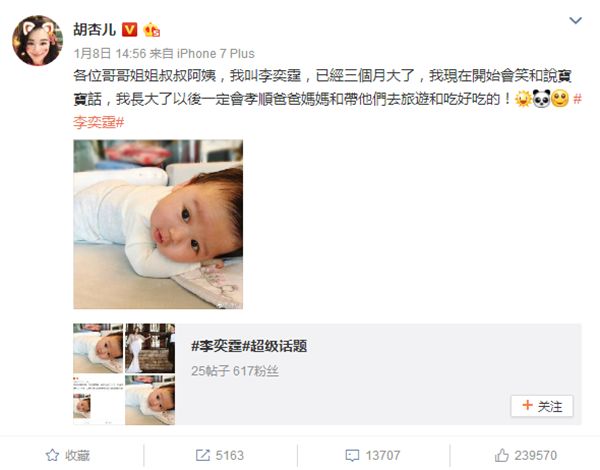The image size is (600, 470).
Task: Open the 胡杏儿 username link
Action: (95, 29)
